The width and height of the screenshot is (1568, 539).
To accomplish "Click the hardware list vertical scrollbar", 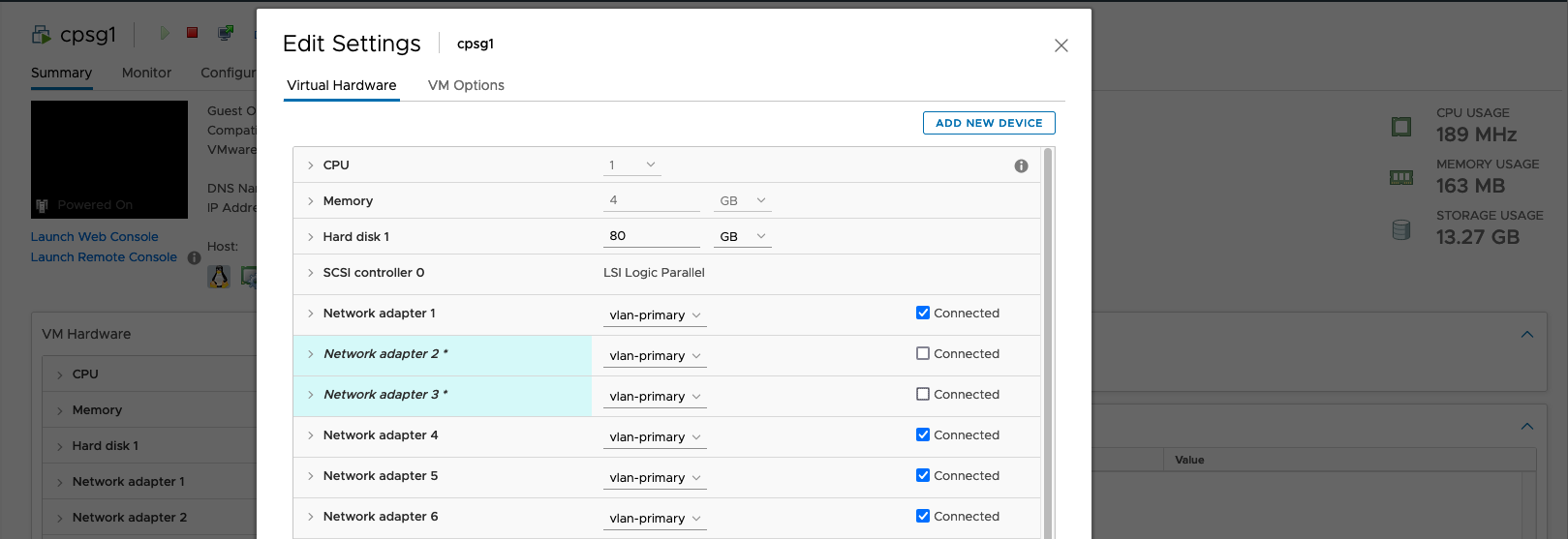I will (1048, 339).
